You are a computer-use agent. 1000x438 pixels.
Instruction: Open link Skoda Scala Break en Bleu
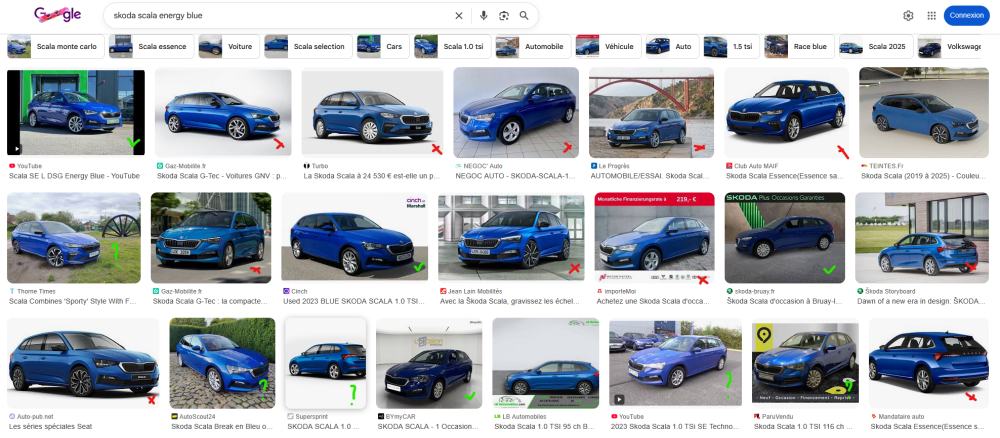coord(221,427)
